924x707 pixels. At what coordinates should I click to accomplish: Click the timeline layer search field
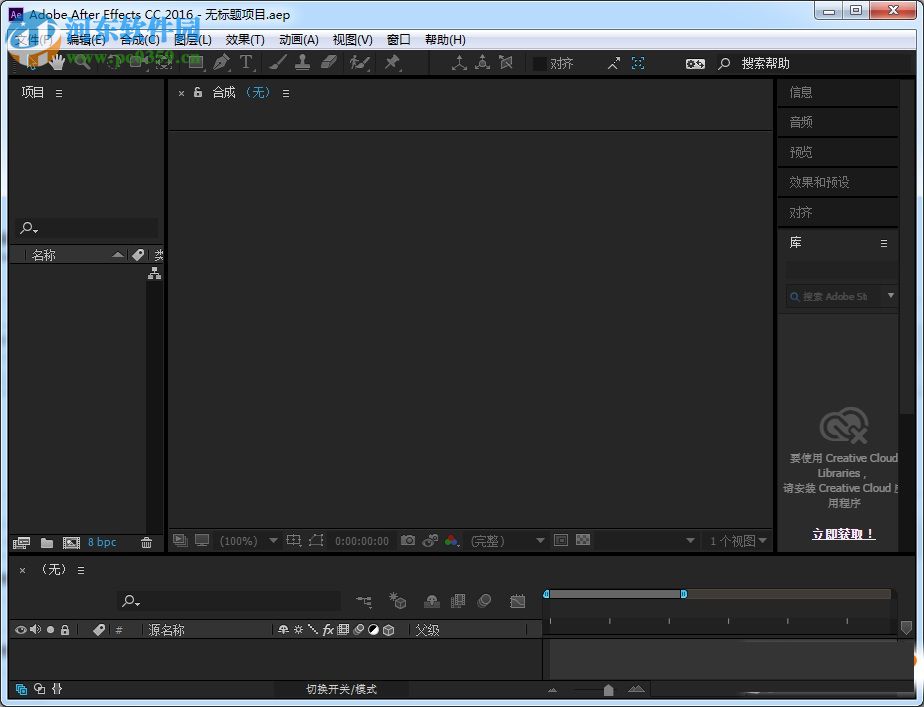(x=230, y=601)
